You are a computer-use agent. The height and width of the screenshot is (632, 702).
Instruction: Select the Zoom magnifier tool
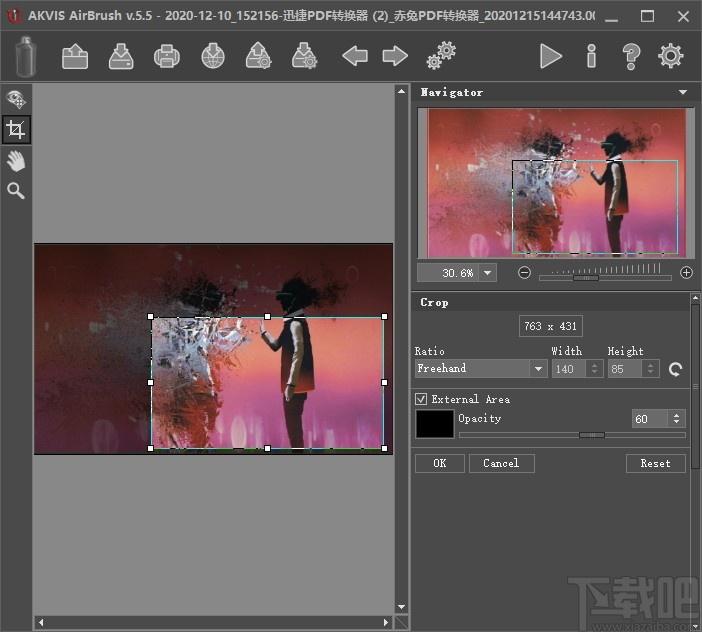(x=16, y=191)
